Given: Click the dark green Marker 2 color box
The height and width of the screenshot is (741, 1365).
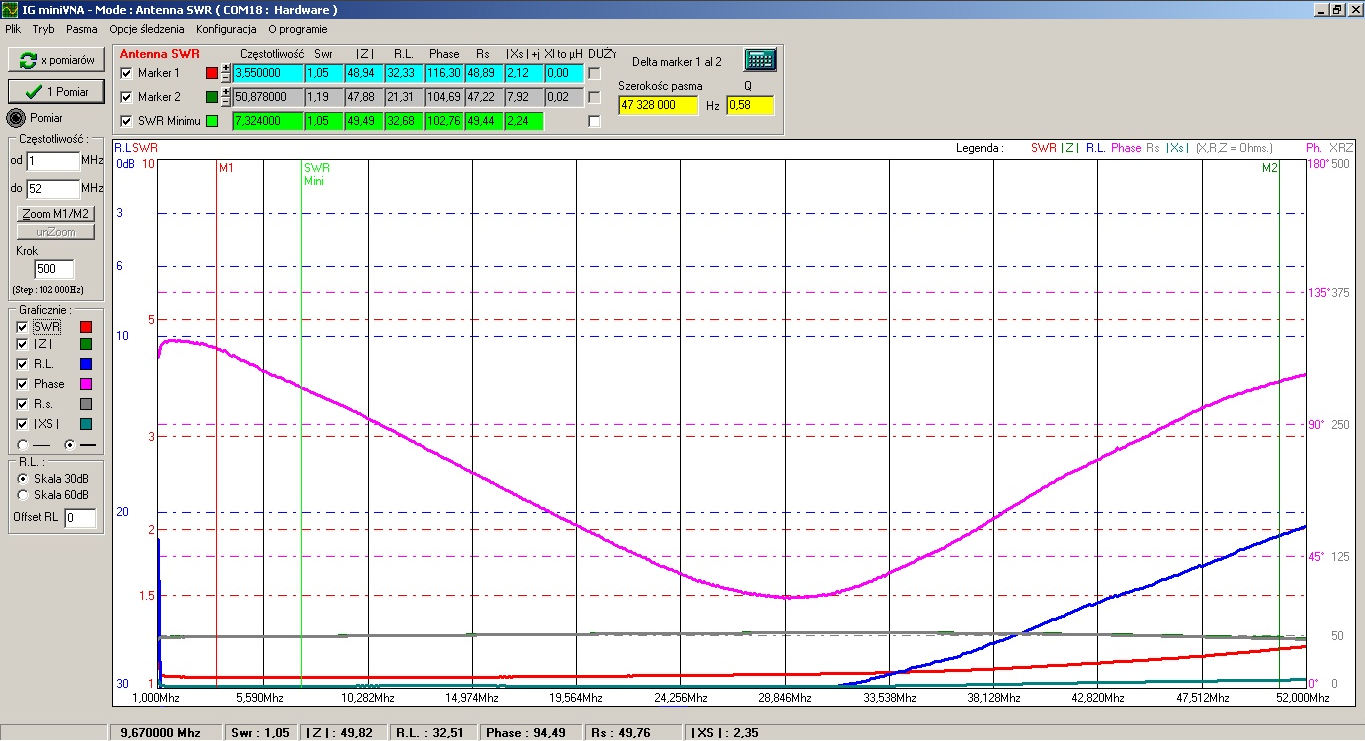Looking at the screenshot, I should [211, 97].
